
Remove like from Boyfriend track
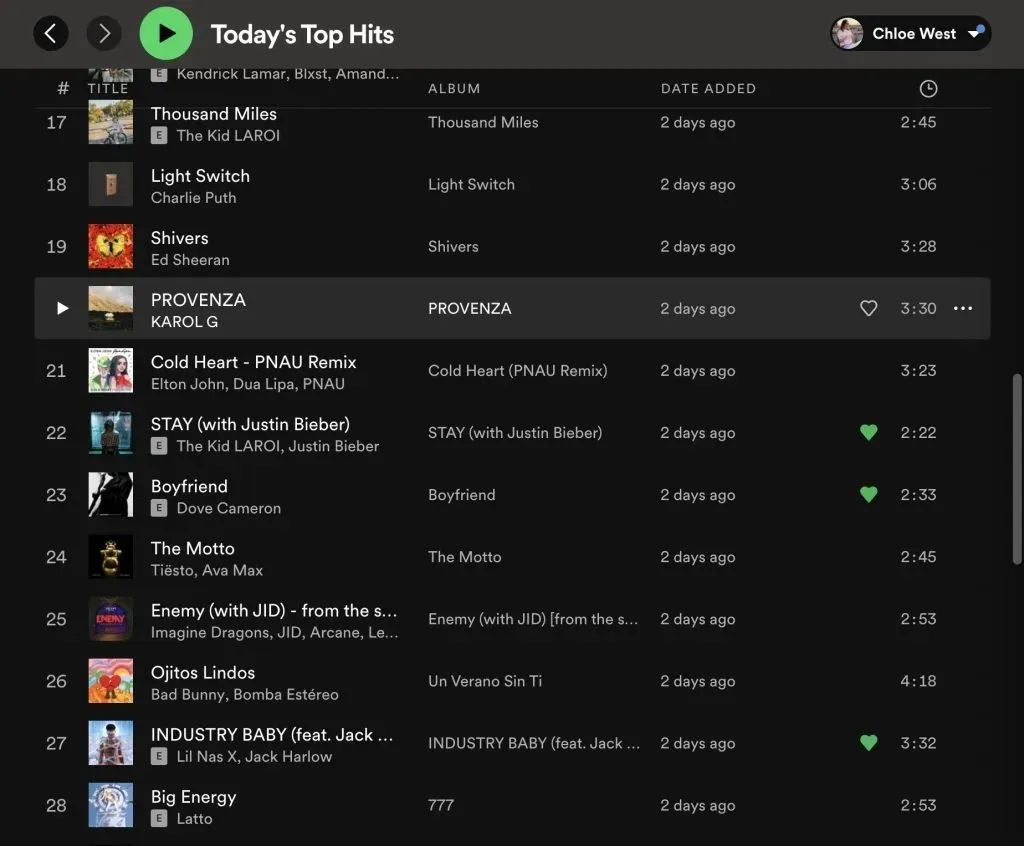(868, 495)
